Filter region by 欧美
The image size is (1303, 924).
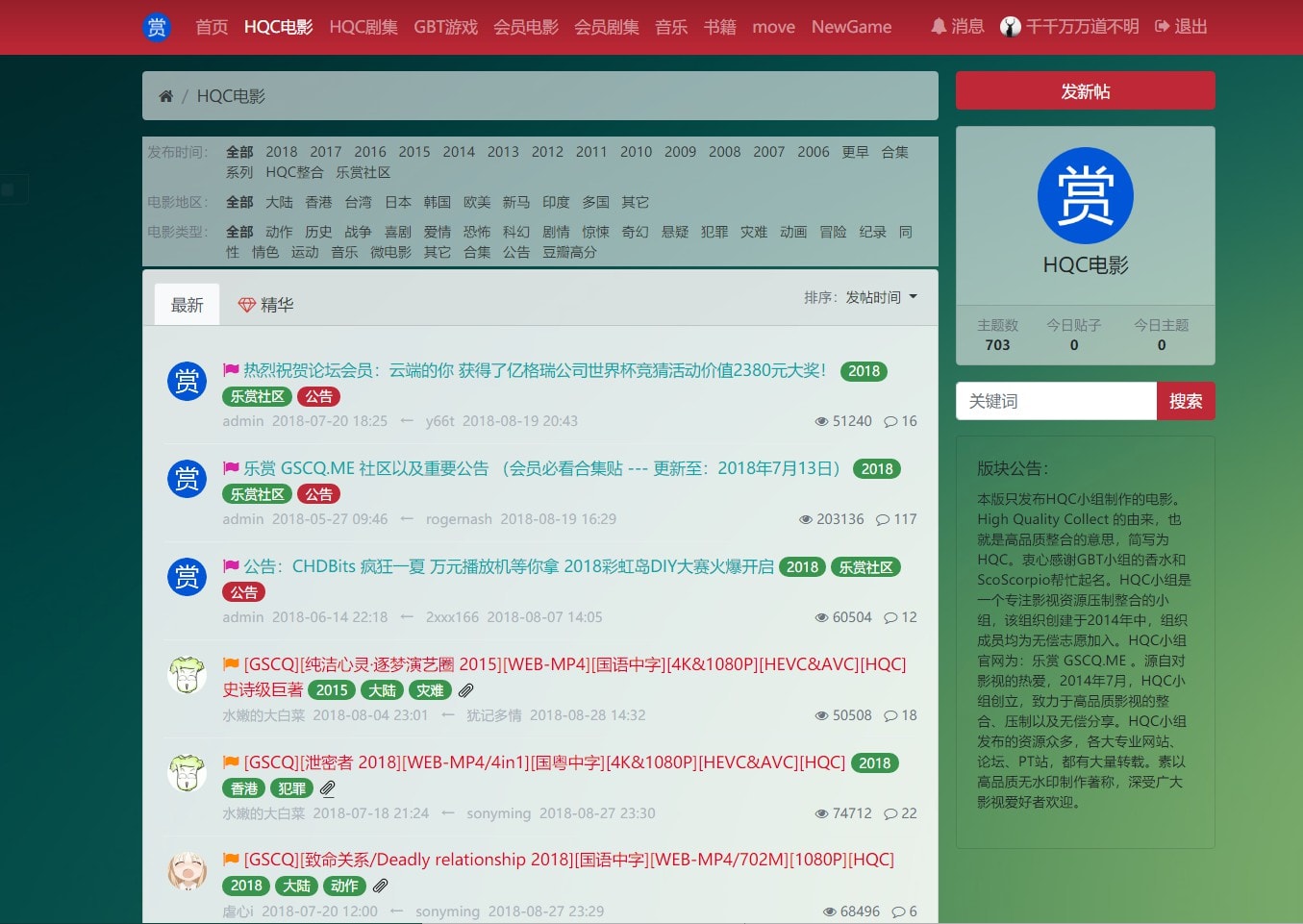[477, 202]
